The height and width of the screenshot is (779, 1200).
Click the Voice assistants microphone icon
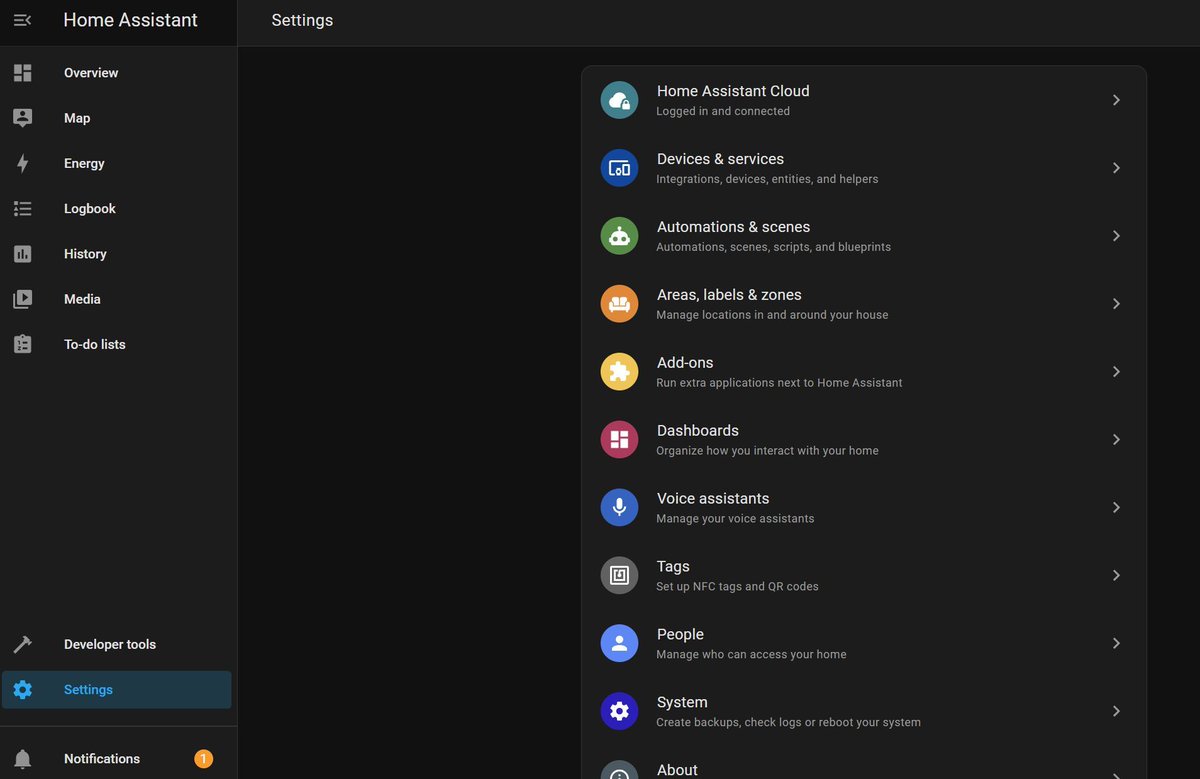[619, 508]
